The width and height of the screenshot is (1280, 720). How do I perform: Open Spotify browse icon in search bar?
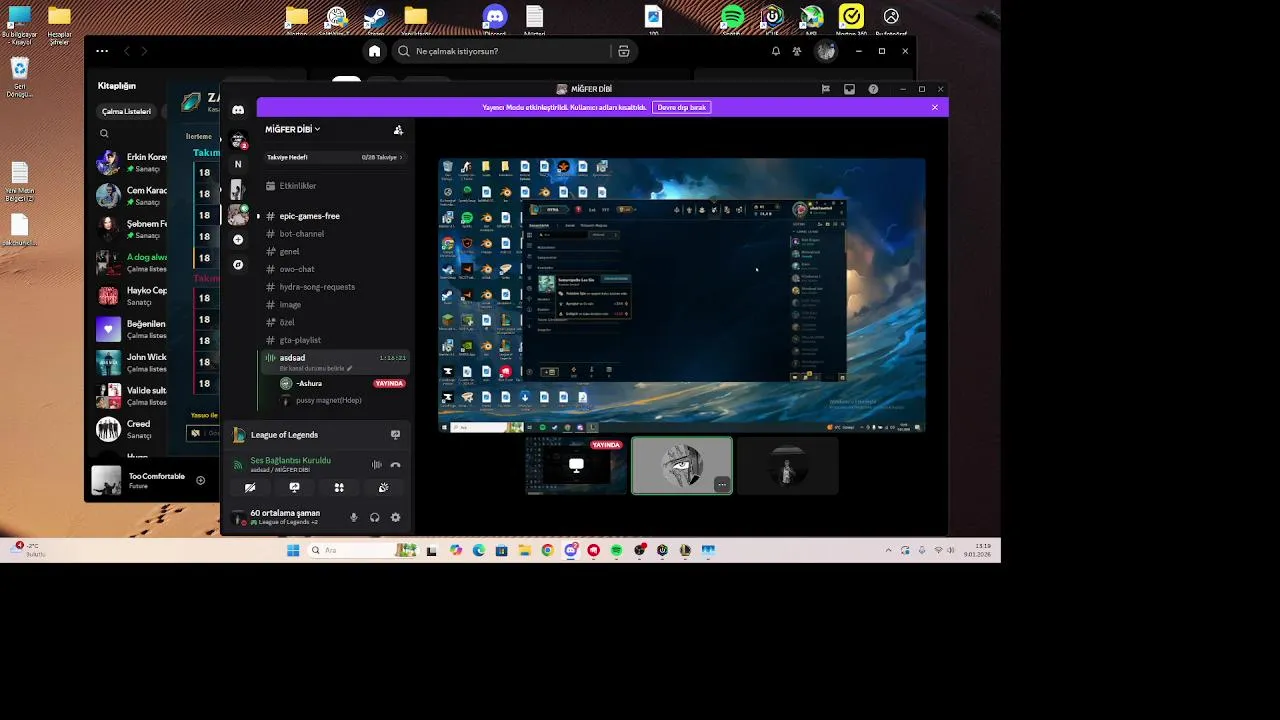(623, 51)
